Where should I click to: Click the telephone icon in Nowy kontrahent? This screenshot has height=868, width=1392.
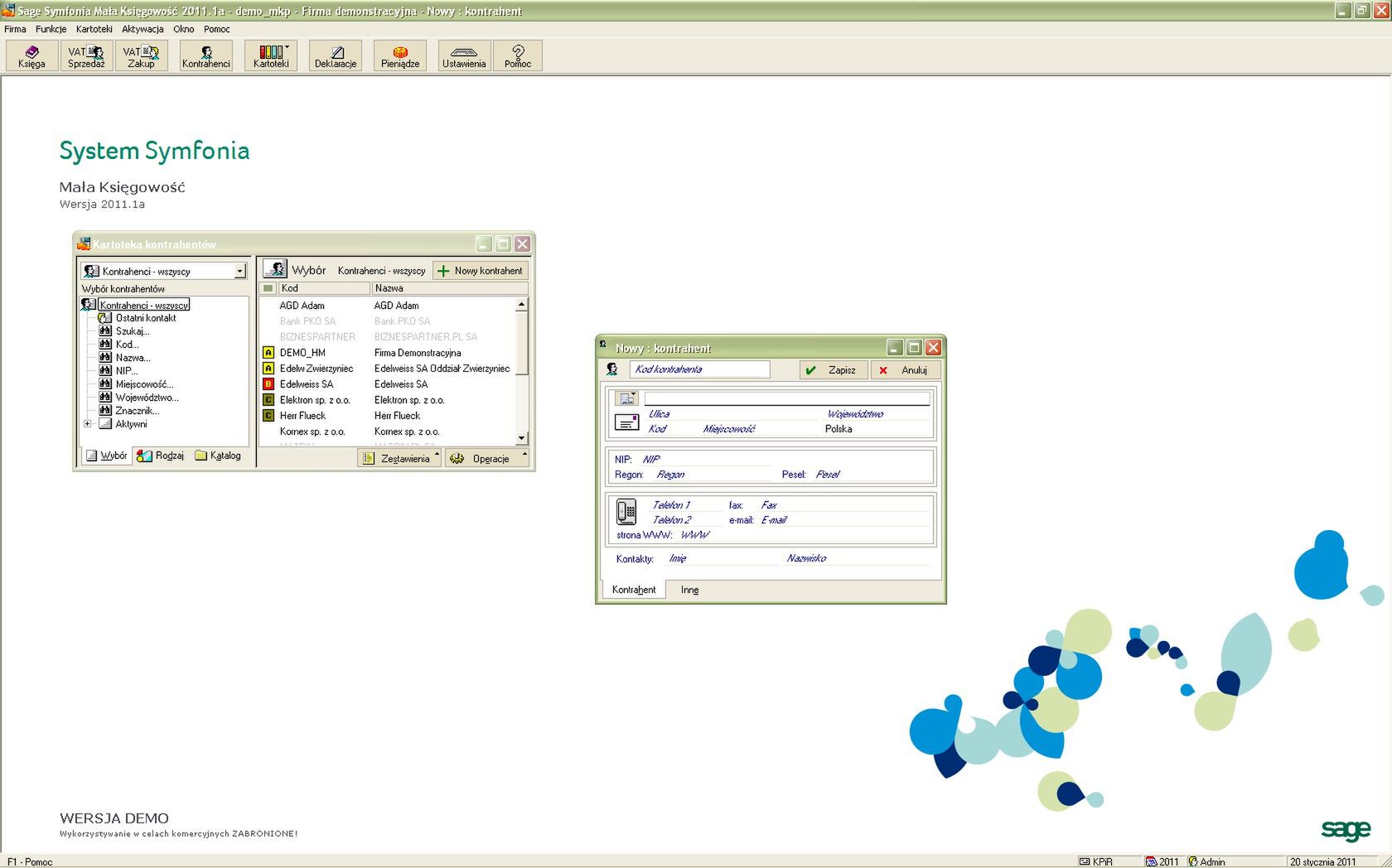coord(626,512)
